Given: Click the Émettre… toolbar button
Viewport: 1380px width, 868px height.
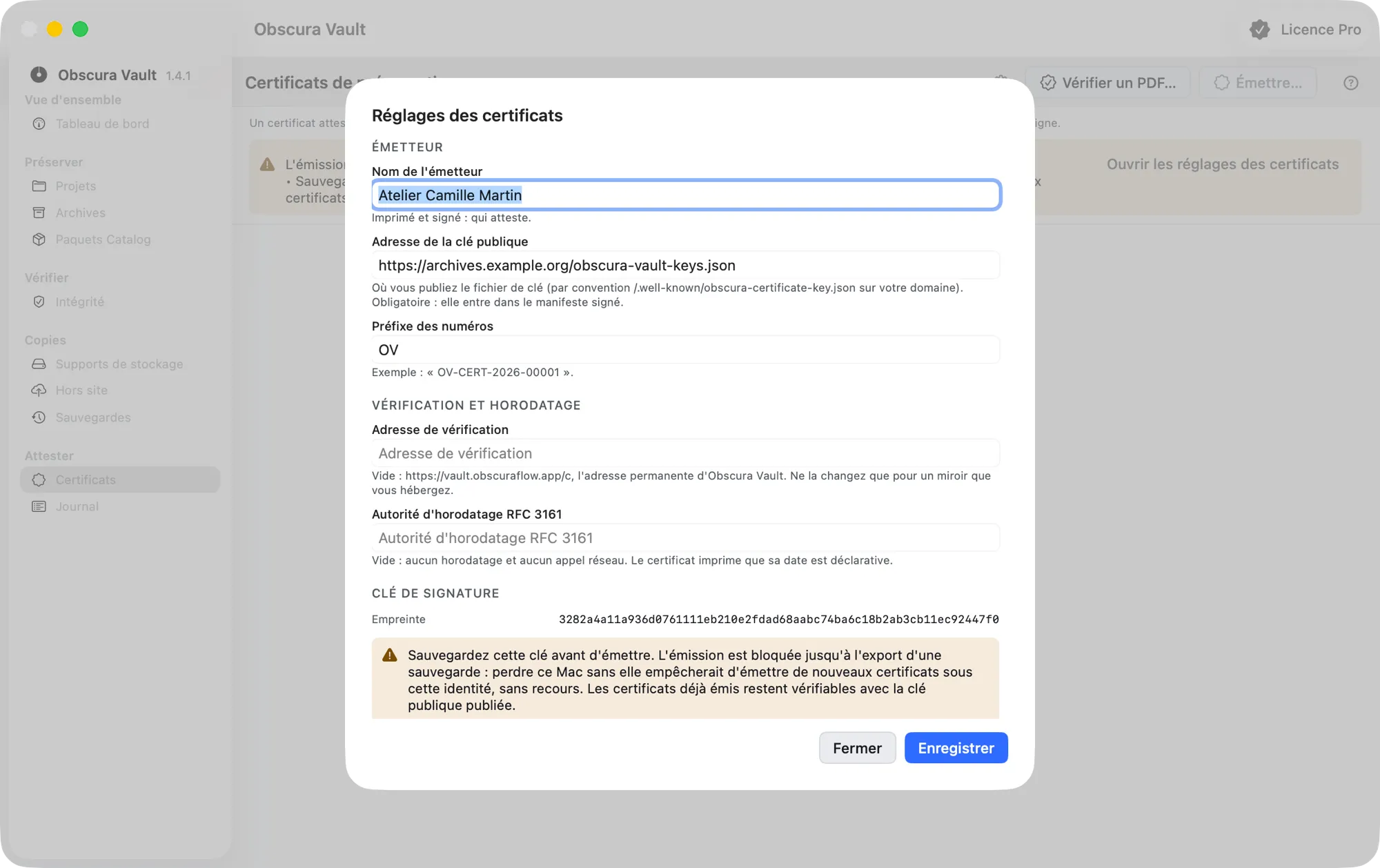Looking at the screenshot, I should pyautogui.click(x=1258, y=83).
